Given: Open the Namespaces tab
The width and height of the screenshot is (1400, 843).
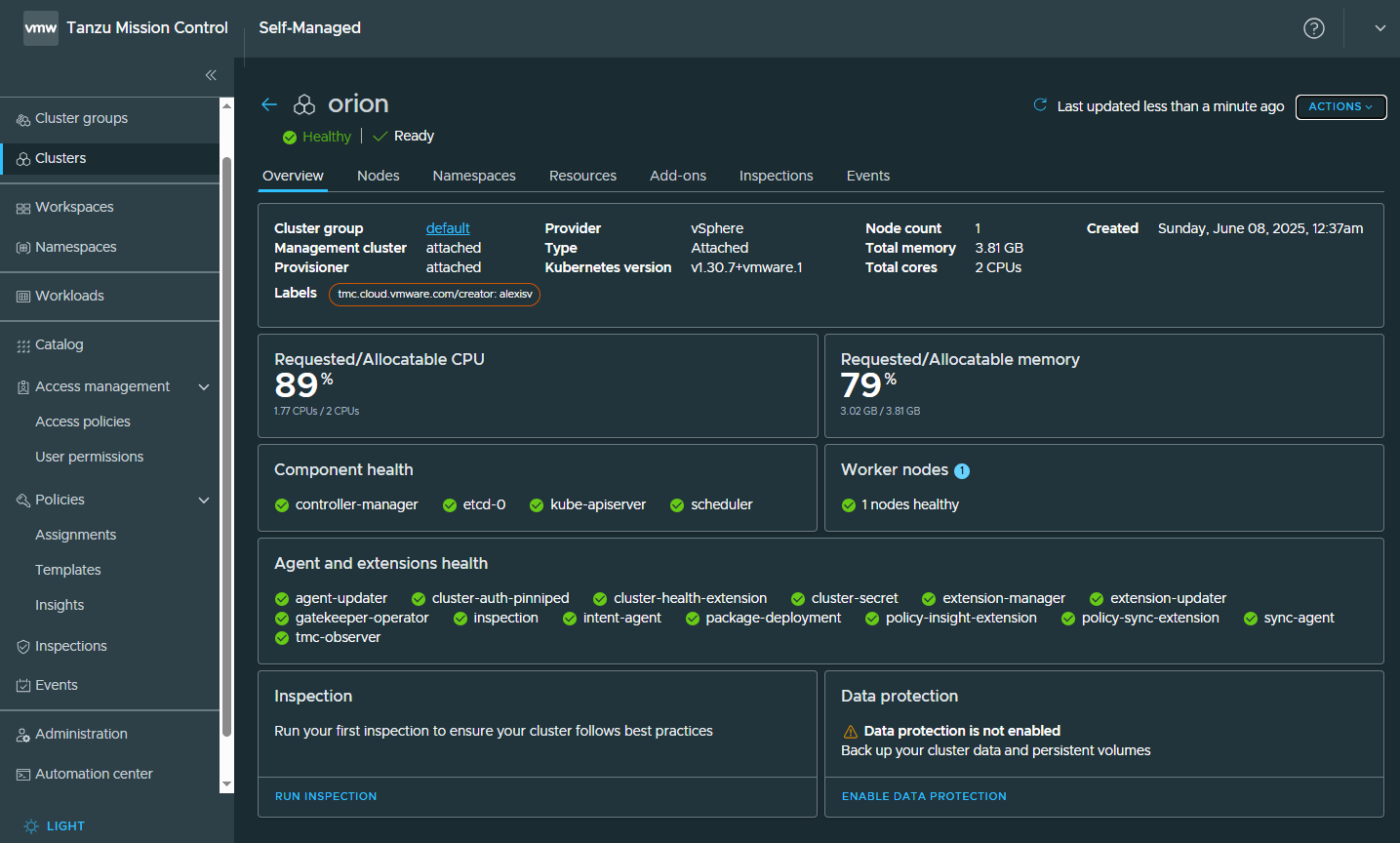Looking at the screenshot, I should point(474,176).
